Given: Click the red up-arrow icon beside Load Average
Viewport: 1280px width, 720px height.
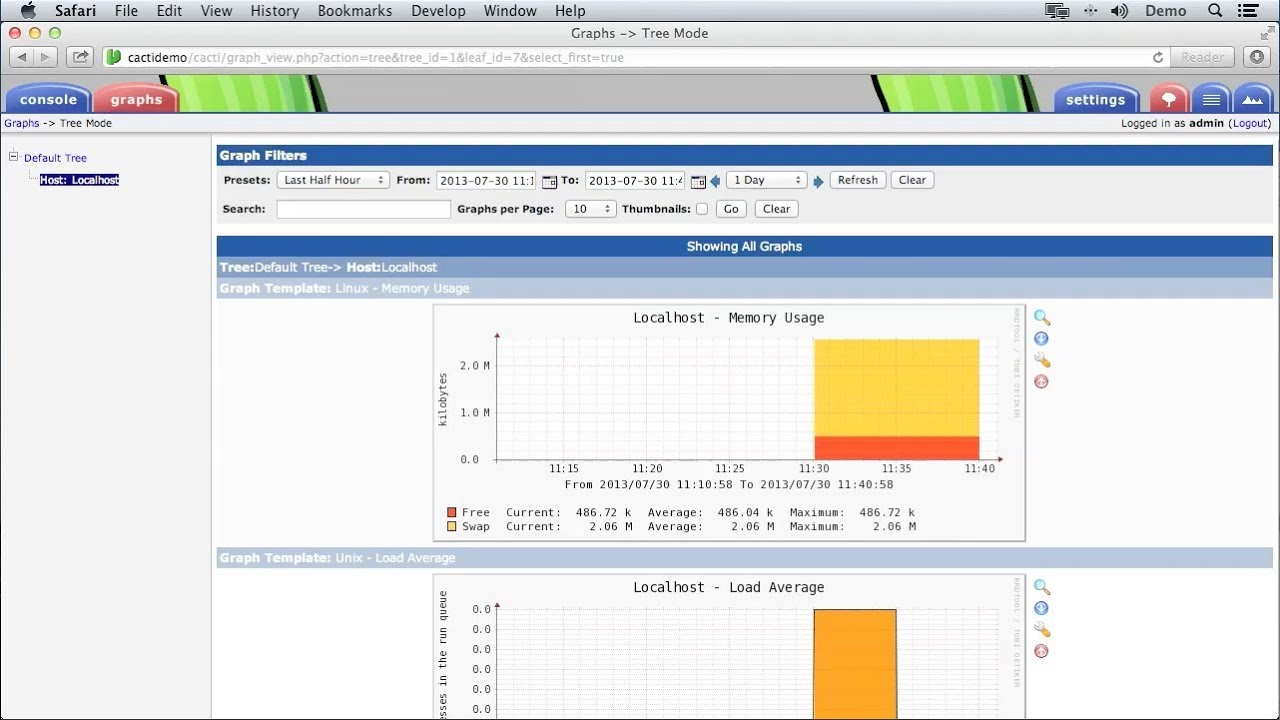Looking at the screenshot, I should pyautogui.click(x=1041, y=651).
